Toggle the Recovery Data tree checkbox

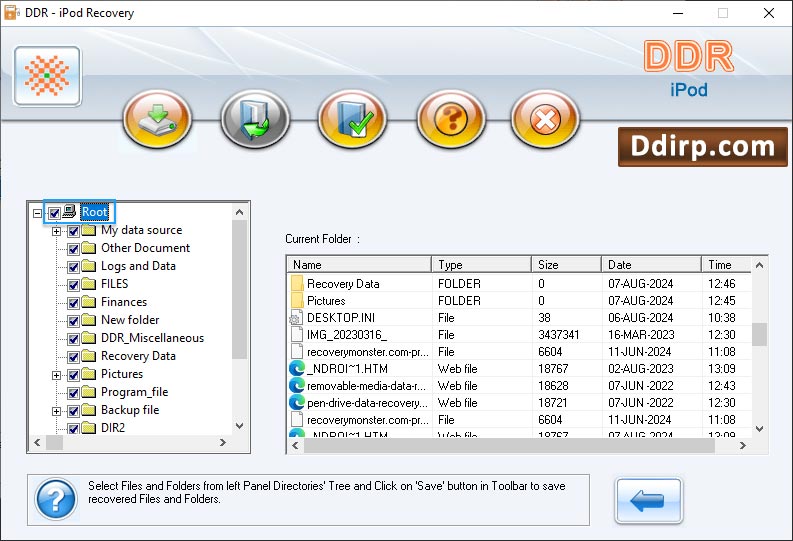73,357
